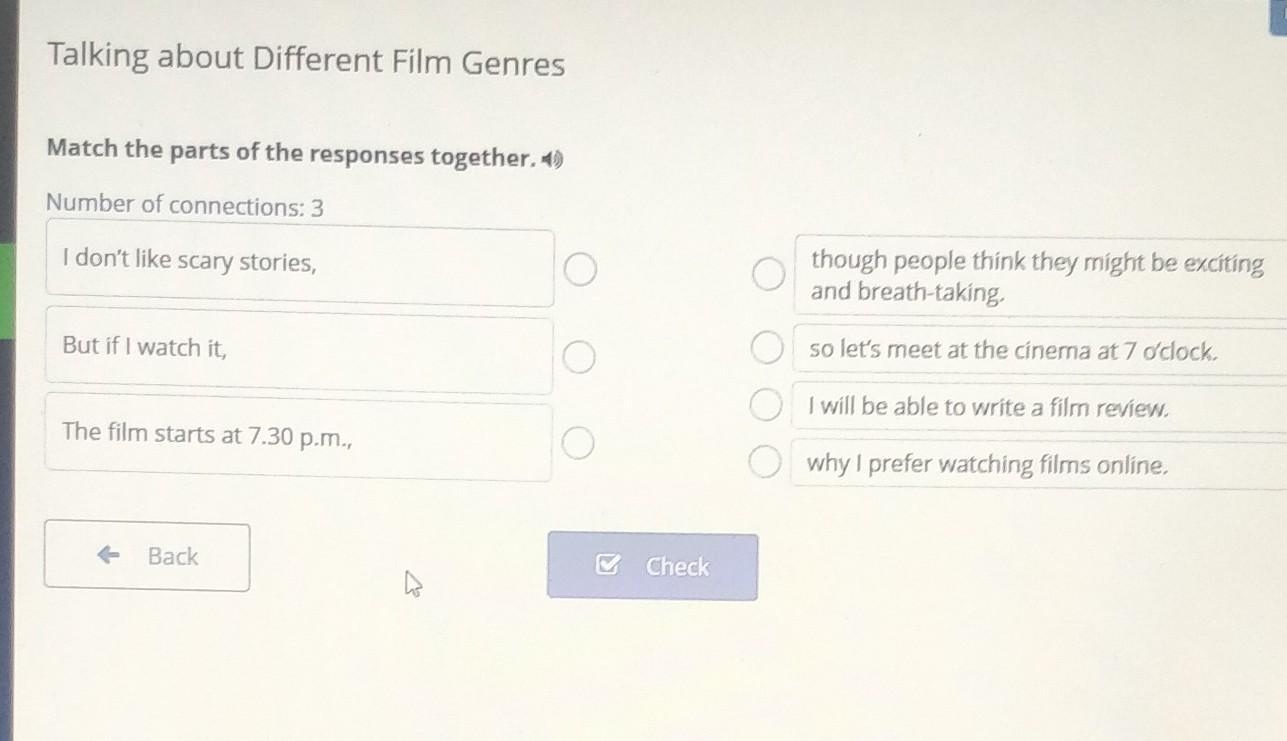This screenshot has height=741, width=1287.
Task: Choose the "write a film review" answer box
Action: (x=1038, y=408)
